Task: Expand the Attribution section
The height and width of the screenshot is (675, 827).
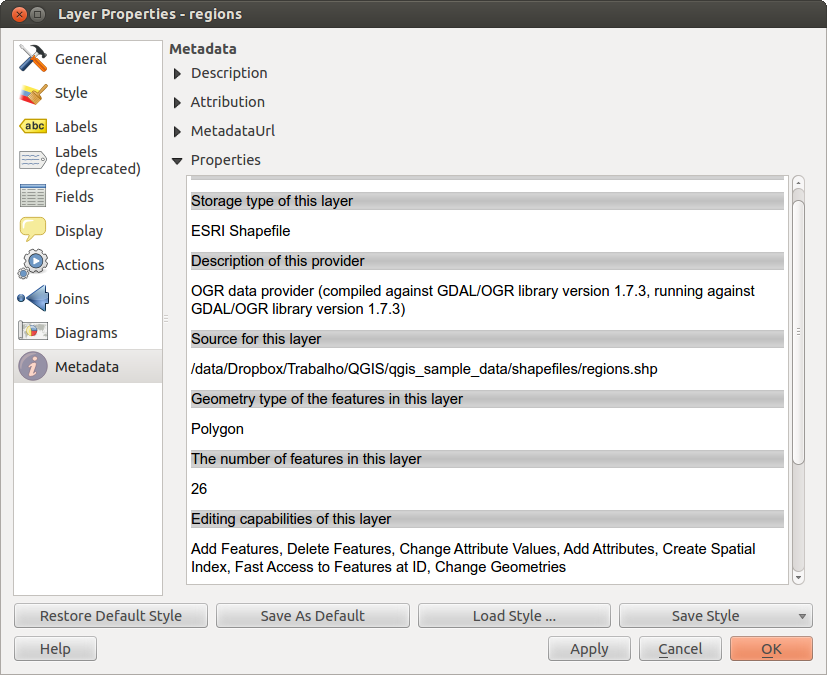Action: (x=178, y=102)
